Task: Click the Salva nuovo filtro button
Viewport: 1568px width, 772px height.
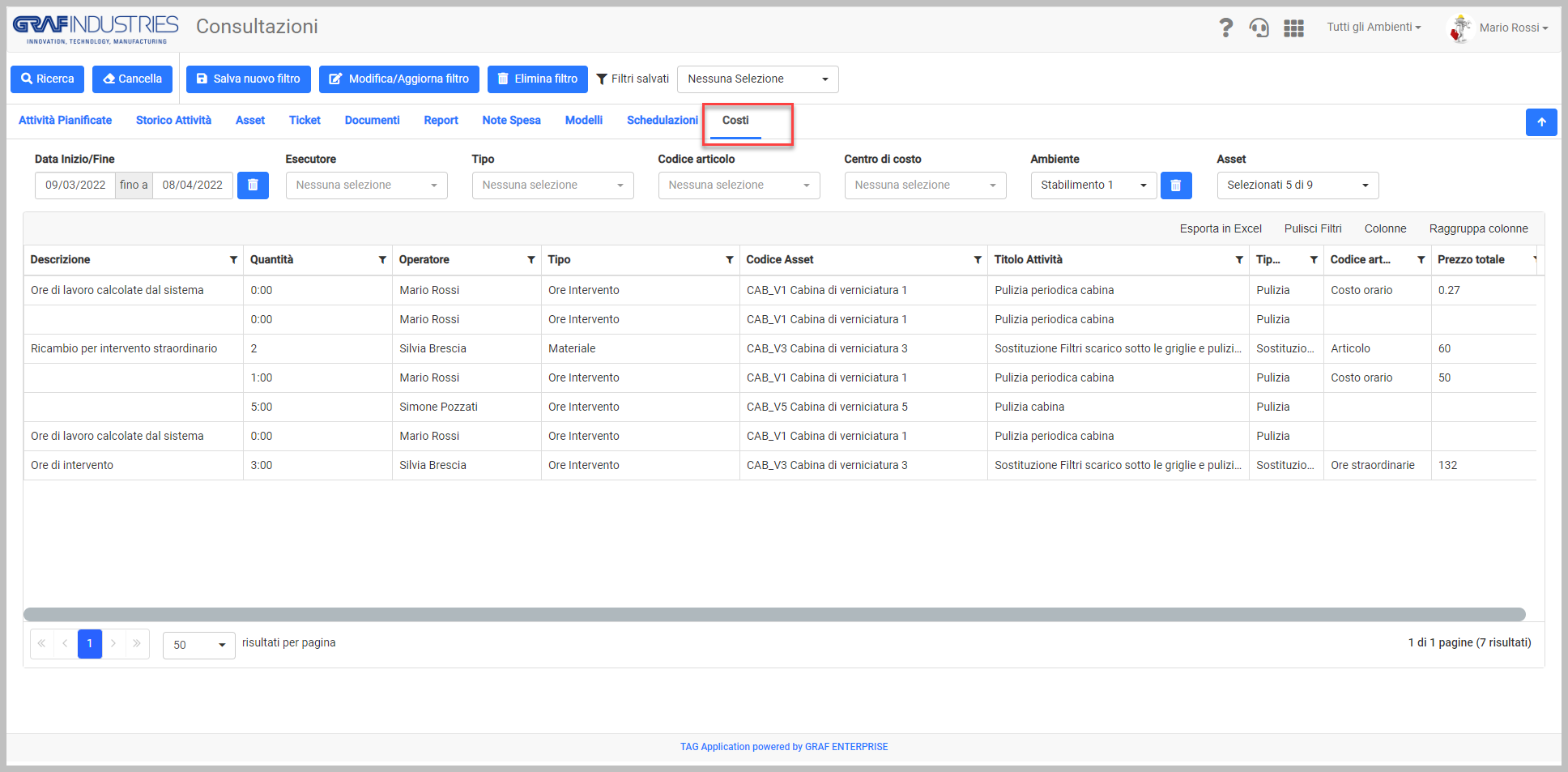Action: pyautogui.click(x=248, y=79)
